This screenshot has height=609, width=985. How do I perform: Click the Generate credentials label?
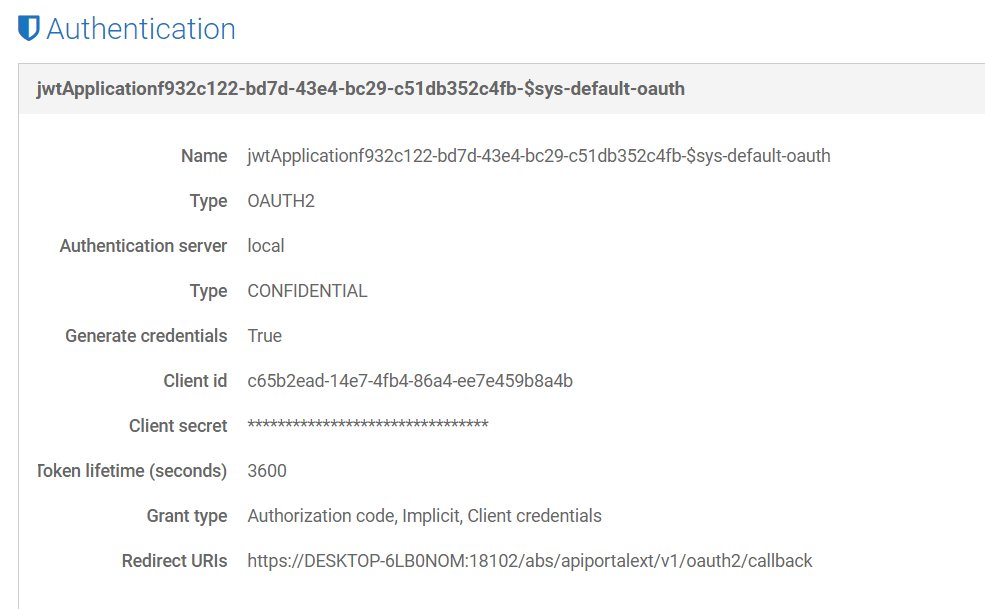point(146,336)
